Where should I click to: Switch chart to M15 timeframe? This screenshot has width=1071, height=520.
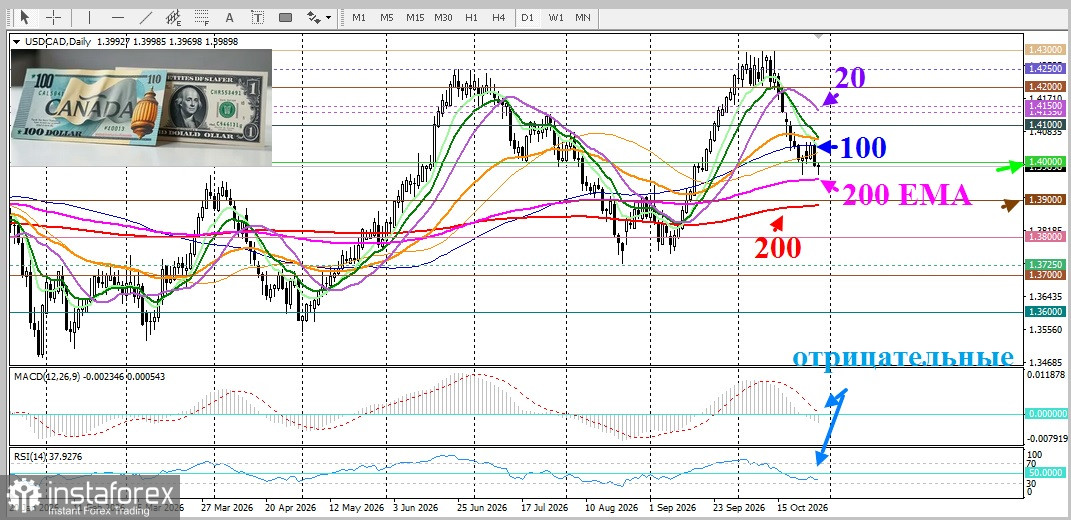(x=415, y=18)
